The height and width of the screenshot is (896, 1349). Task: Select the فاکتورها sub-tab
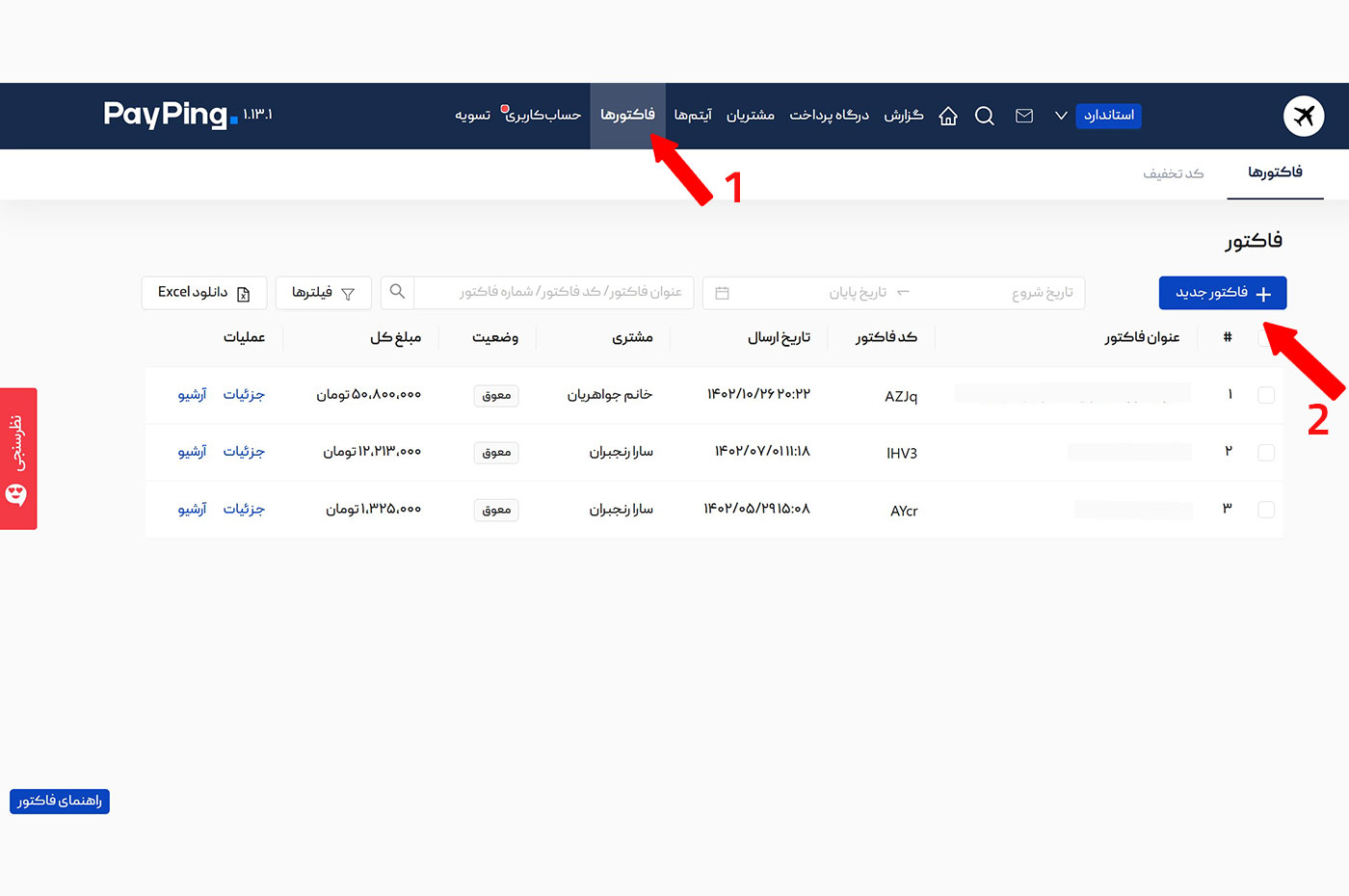coord(1275,172)
